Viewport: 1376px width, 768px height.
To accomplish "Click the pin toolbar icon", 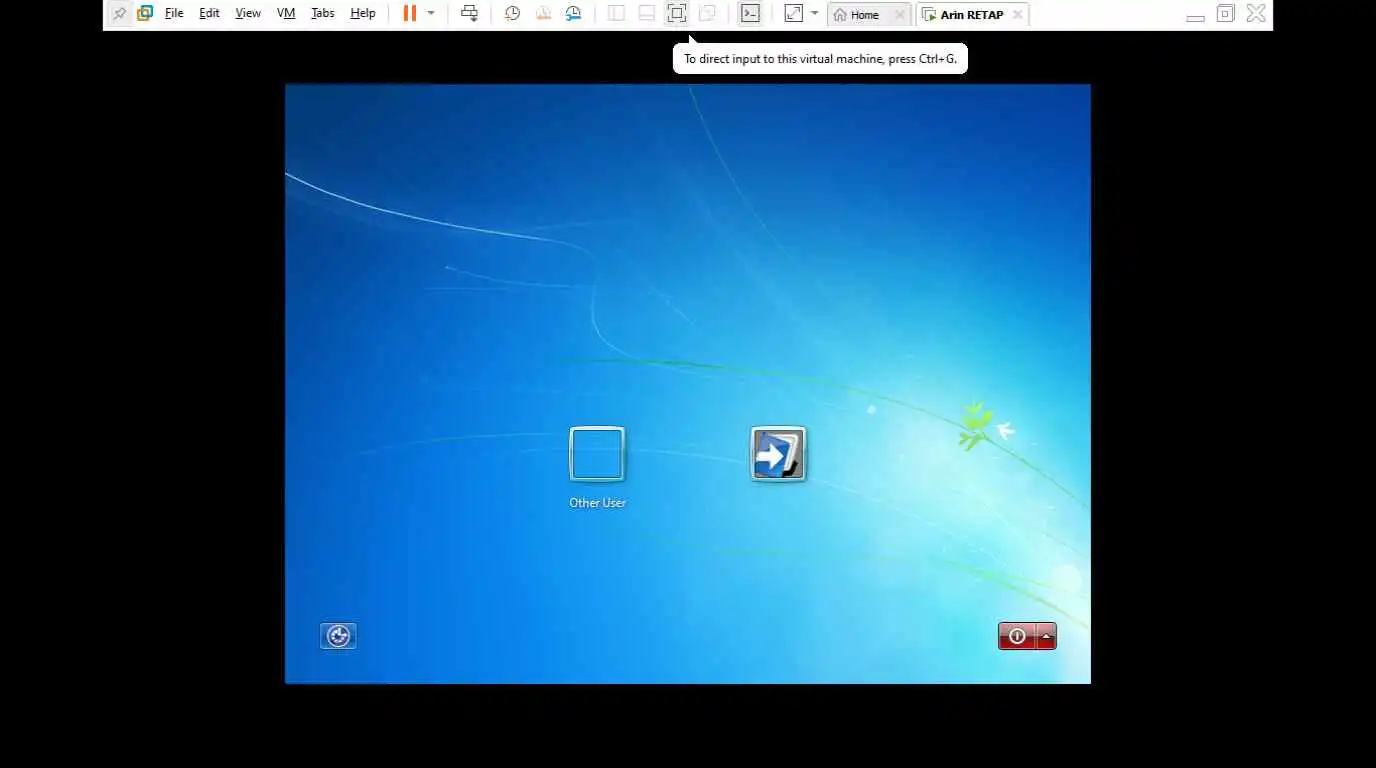I will point(120,14).
